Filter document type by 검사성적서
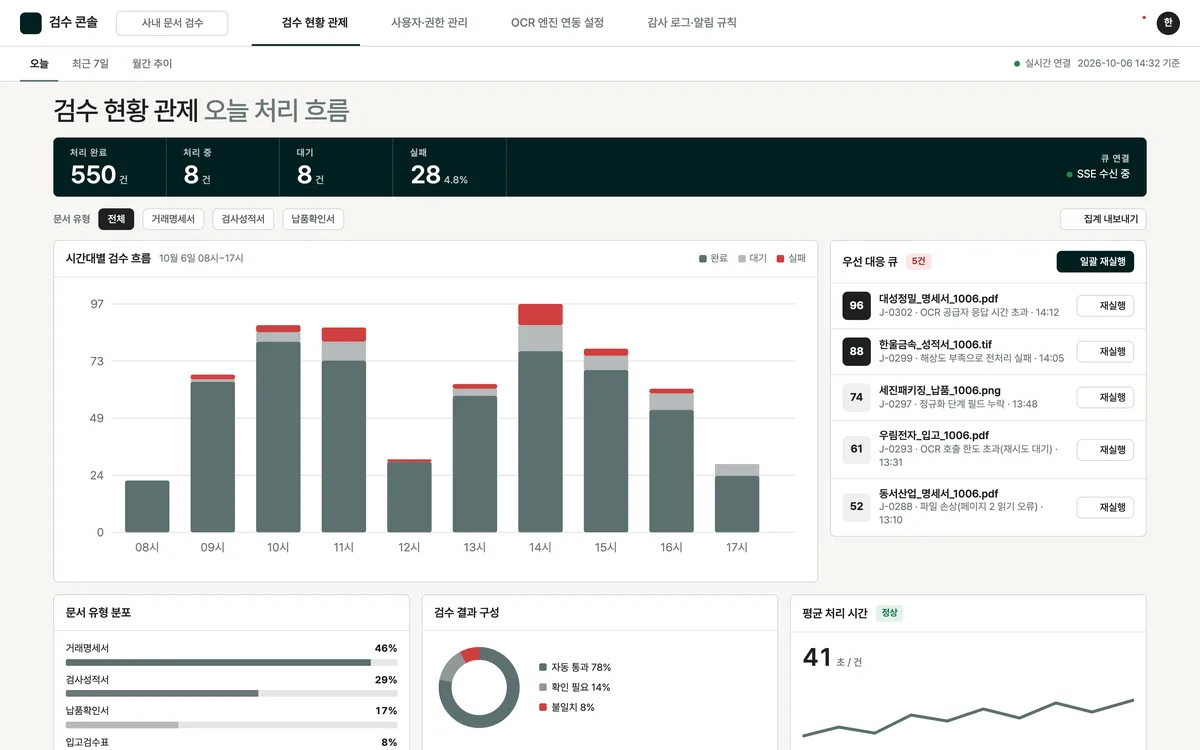Screen dimensions: 1200x750 [243, 219]
